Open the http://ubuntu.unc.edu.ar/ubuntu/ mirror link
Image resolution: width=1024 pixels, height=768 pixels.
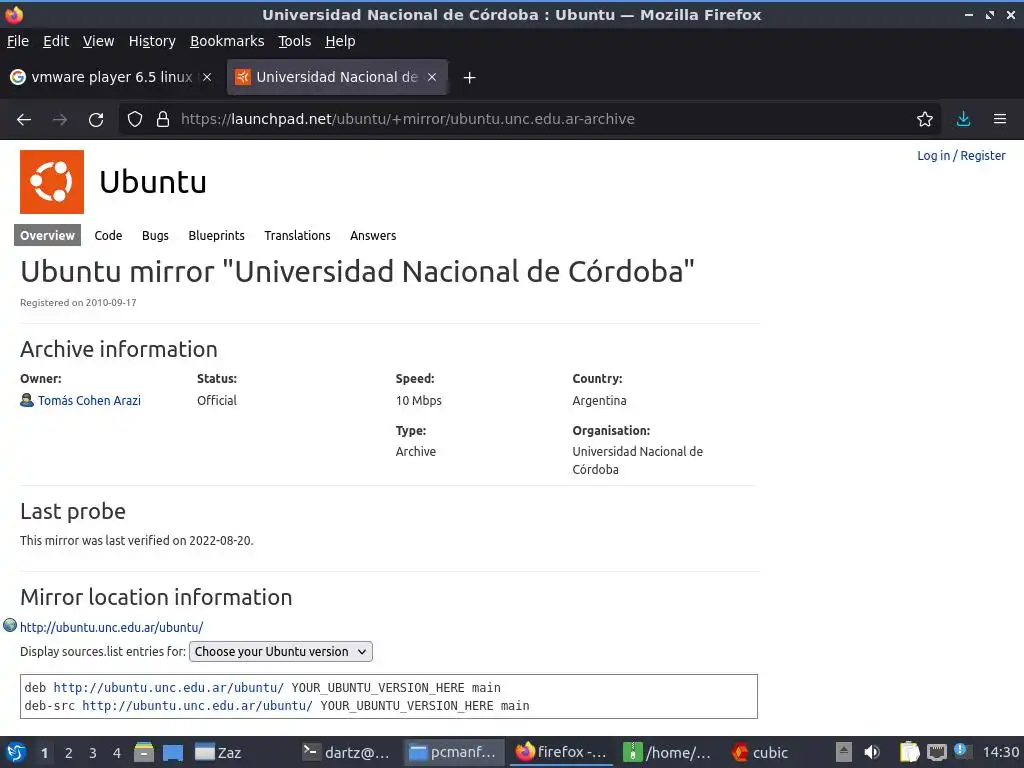(x=112, y=628)
